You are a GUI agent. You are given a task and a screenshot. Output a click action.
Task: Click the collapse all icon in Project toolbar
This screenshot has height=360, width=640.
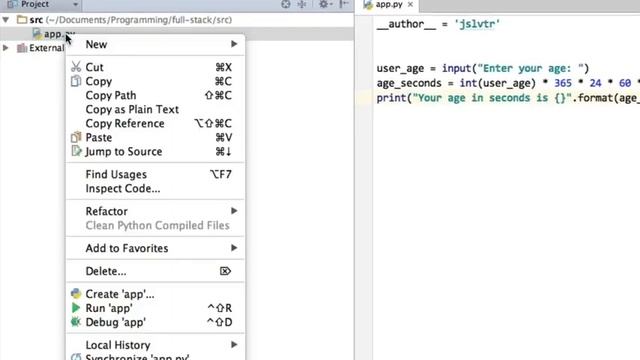point(302,4)
